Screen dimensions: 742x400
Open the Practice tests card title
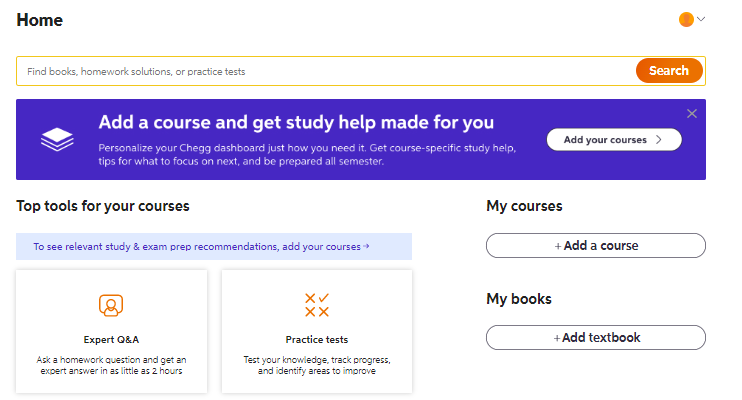coord(317,339)
